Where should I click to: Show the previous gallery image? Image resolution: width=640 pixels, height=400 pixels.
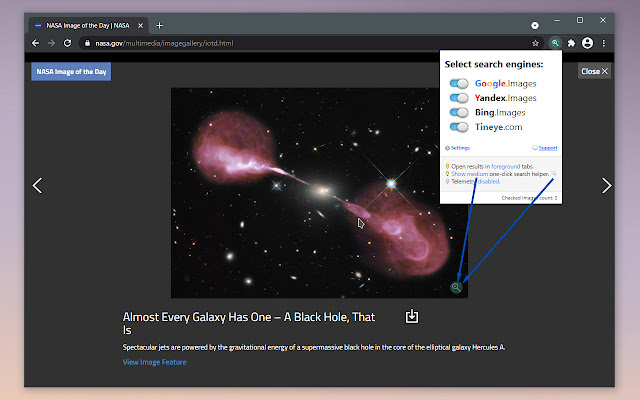37,185
